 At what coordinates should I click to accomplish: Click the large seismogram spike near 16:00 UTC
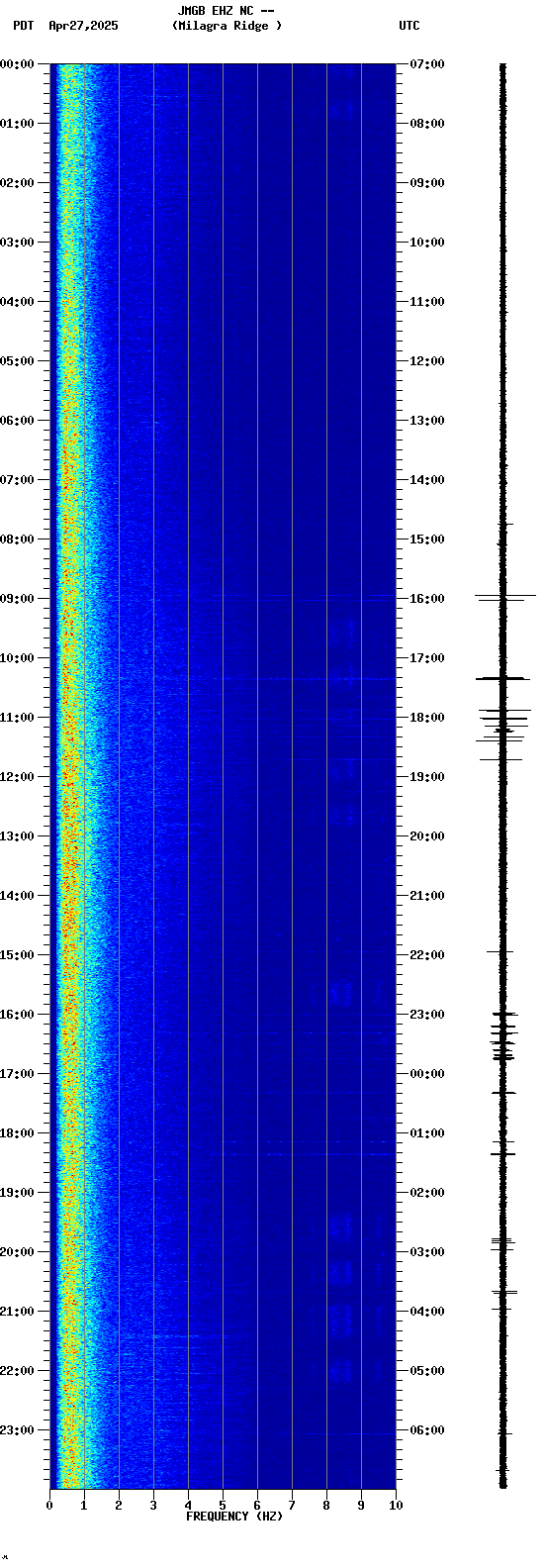[504, 597]
